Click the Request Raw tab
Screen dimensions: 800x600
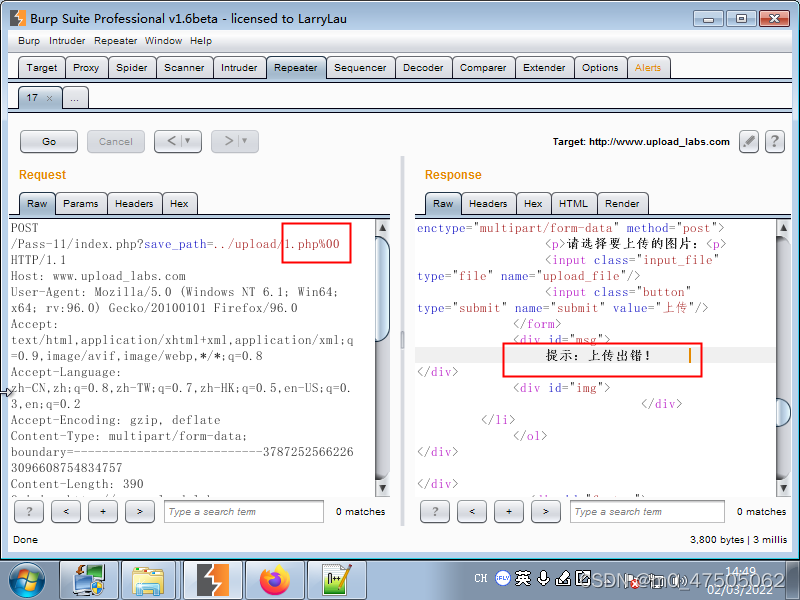coord(37,204)
